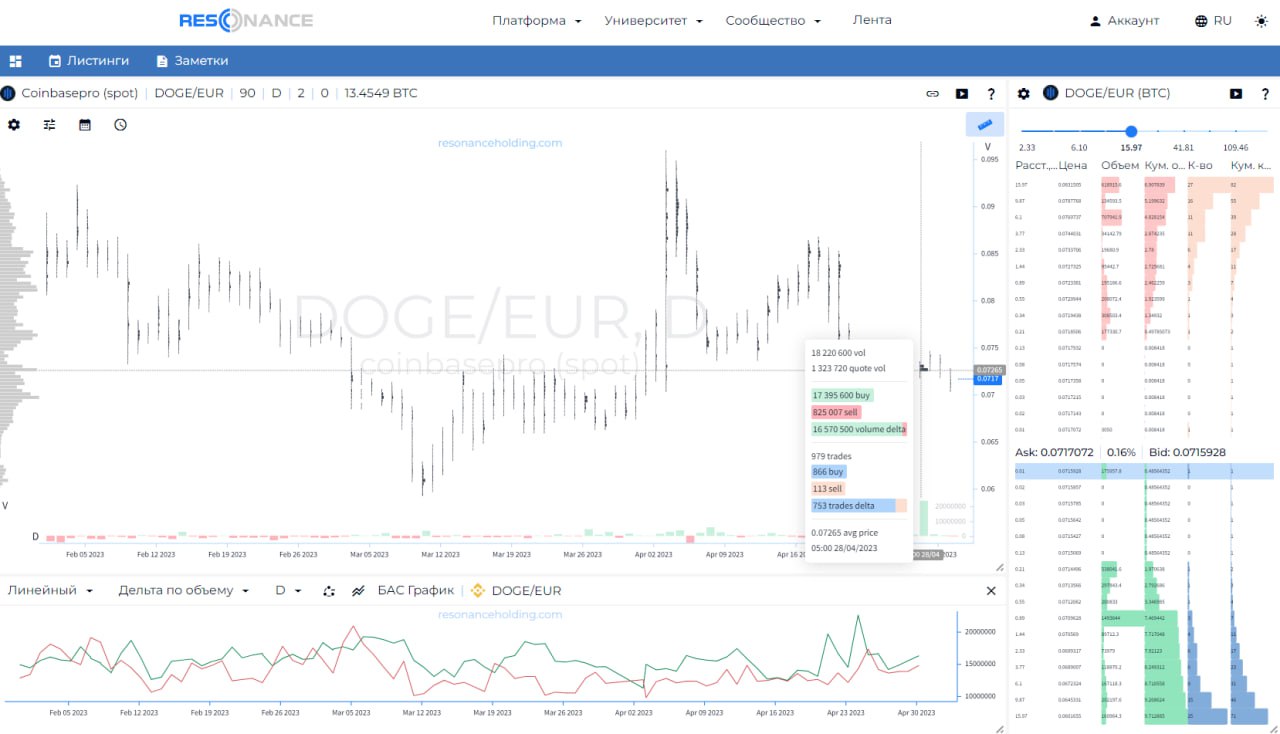Viewport: 1280px width, 734px height.
Task: Open Аккаунт
Action: 1124,21
